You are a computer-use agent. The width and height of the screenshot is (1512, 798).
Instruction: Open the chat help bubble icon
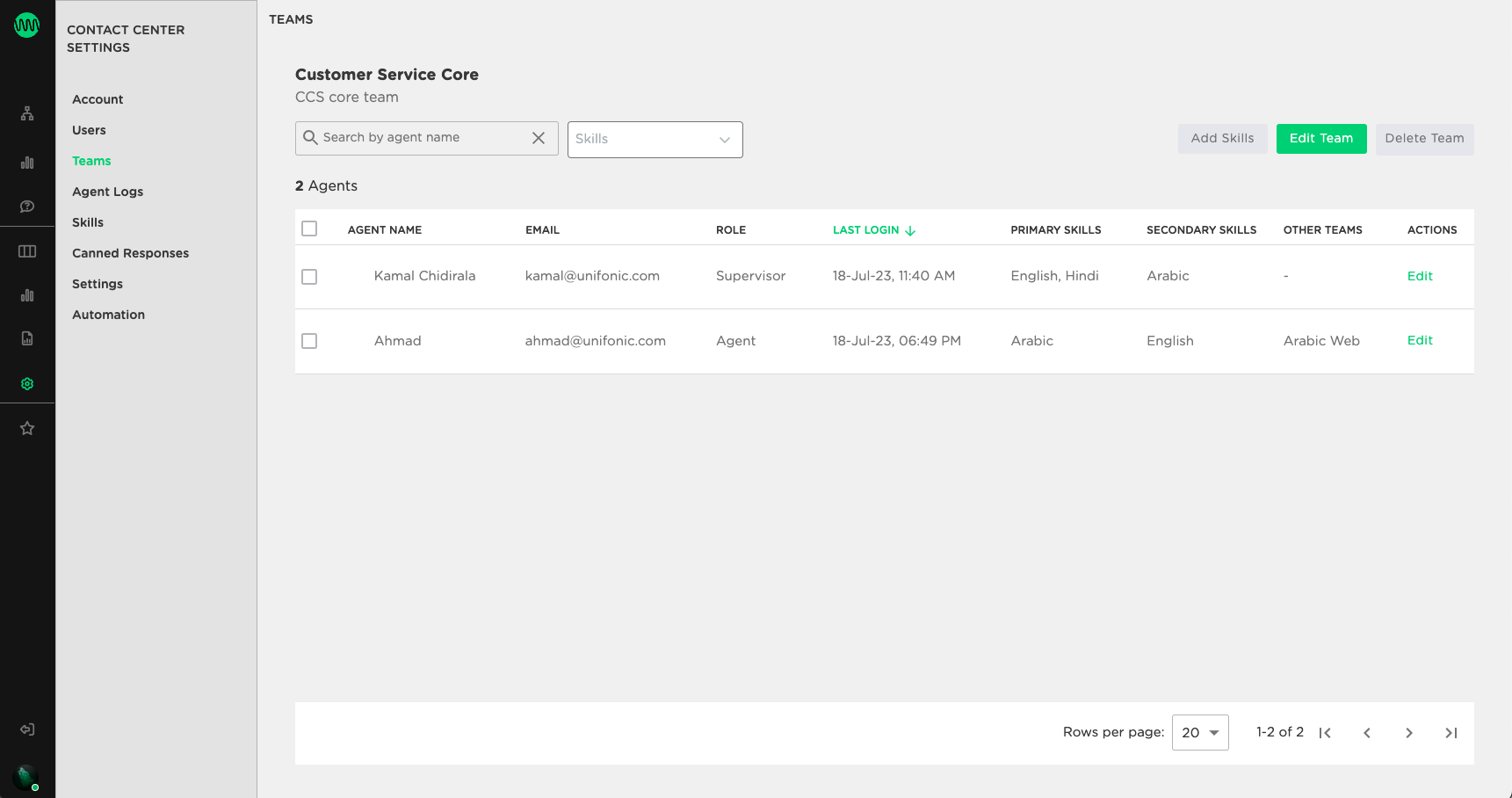point(27,207)
